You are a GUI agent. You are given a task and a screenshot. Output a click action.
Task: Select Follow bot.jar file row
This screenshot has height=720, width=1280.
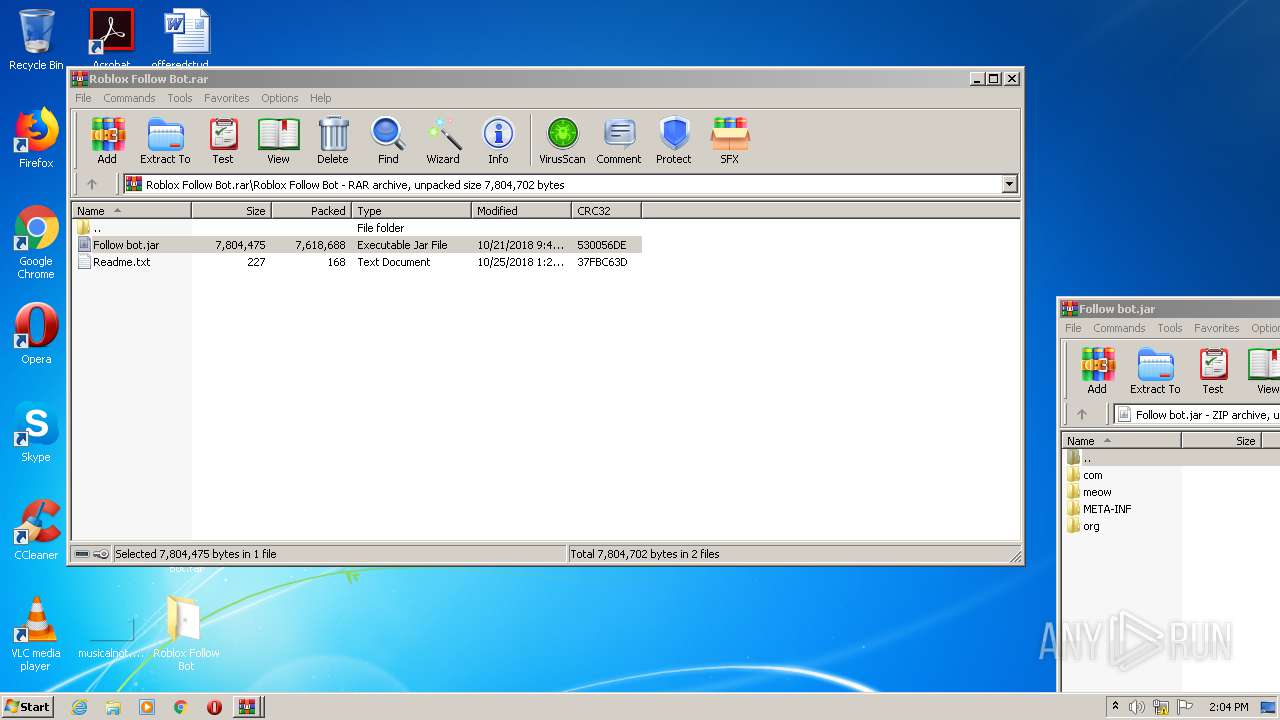point(357,245)
